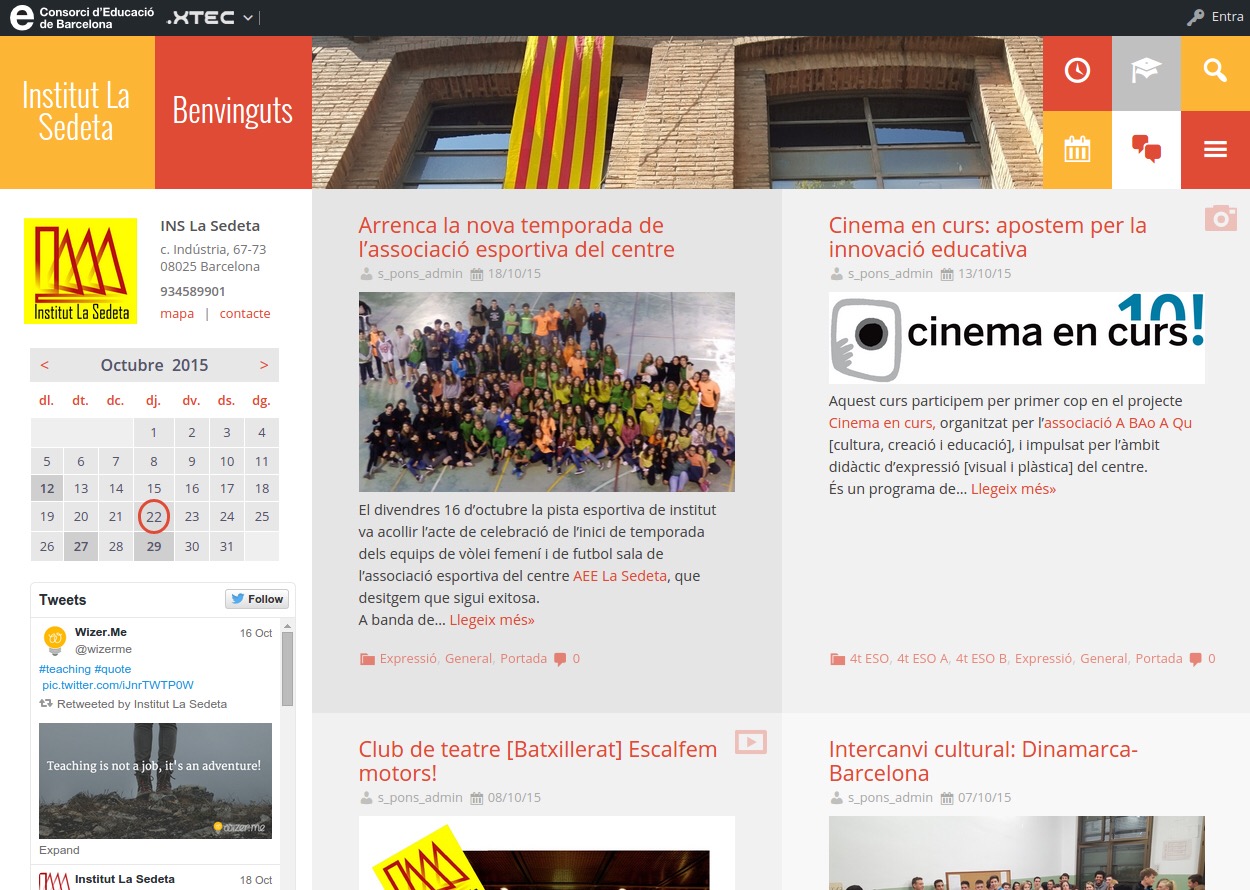This screenshot has height=890, width=1250.
Task: Select day 29 in the calendar
Action: (x=154, y=546)
